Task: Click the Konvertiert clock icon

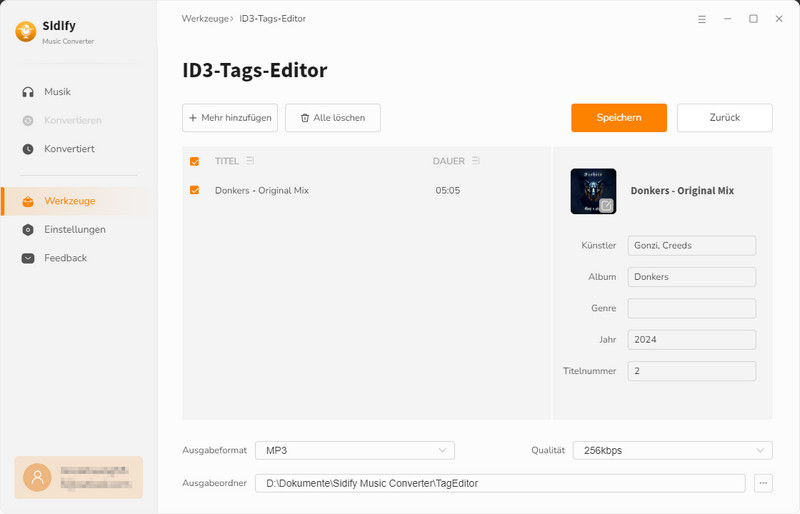Action: click(x=28, y=149)
